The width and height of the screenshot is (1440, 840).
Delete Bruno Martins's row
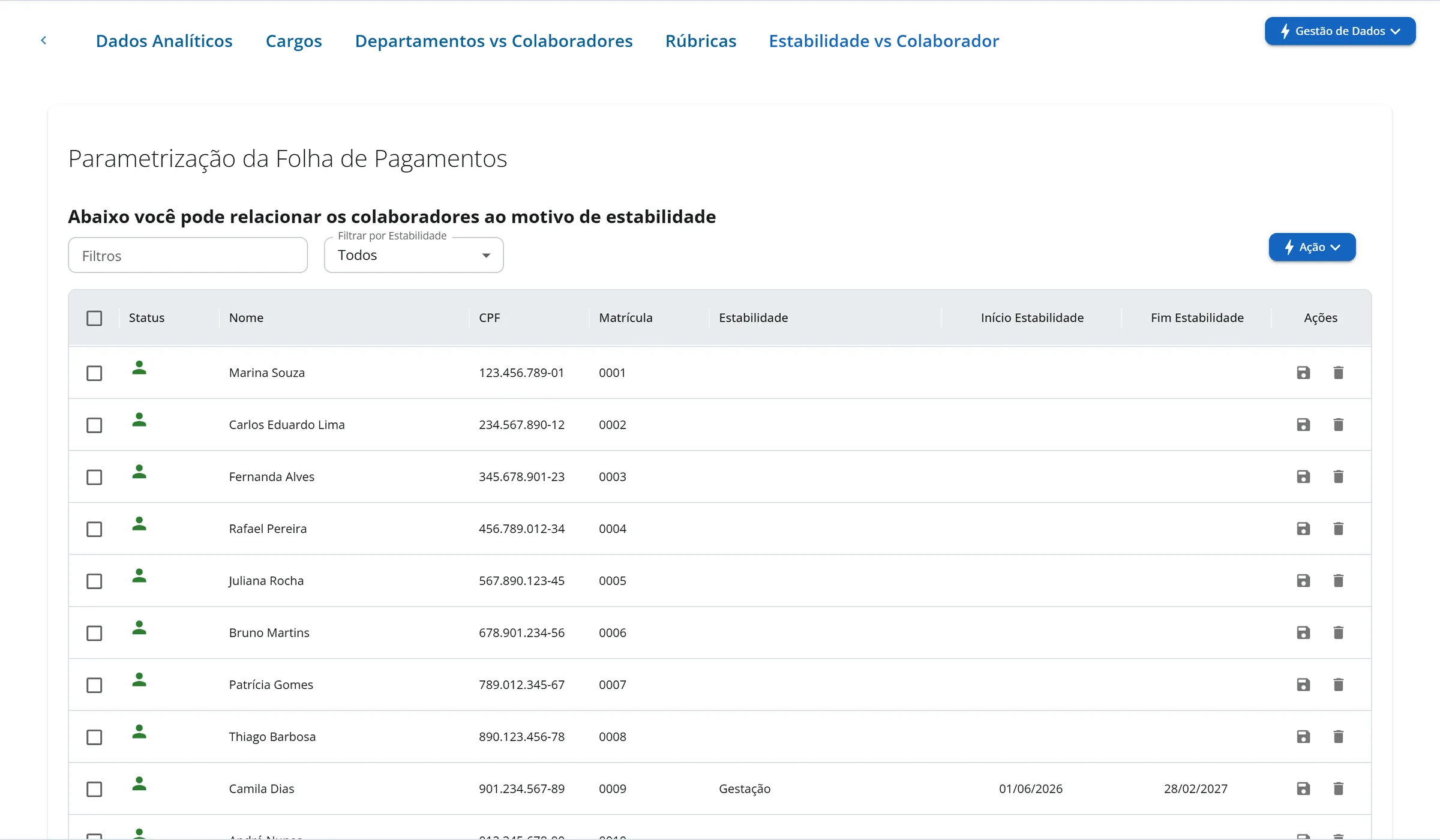point(1338,632)
